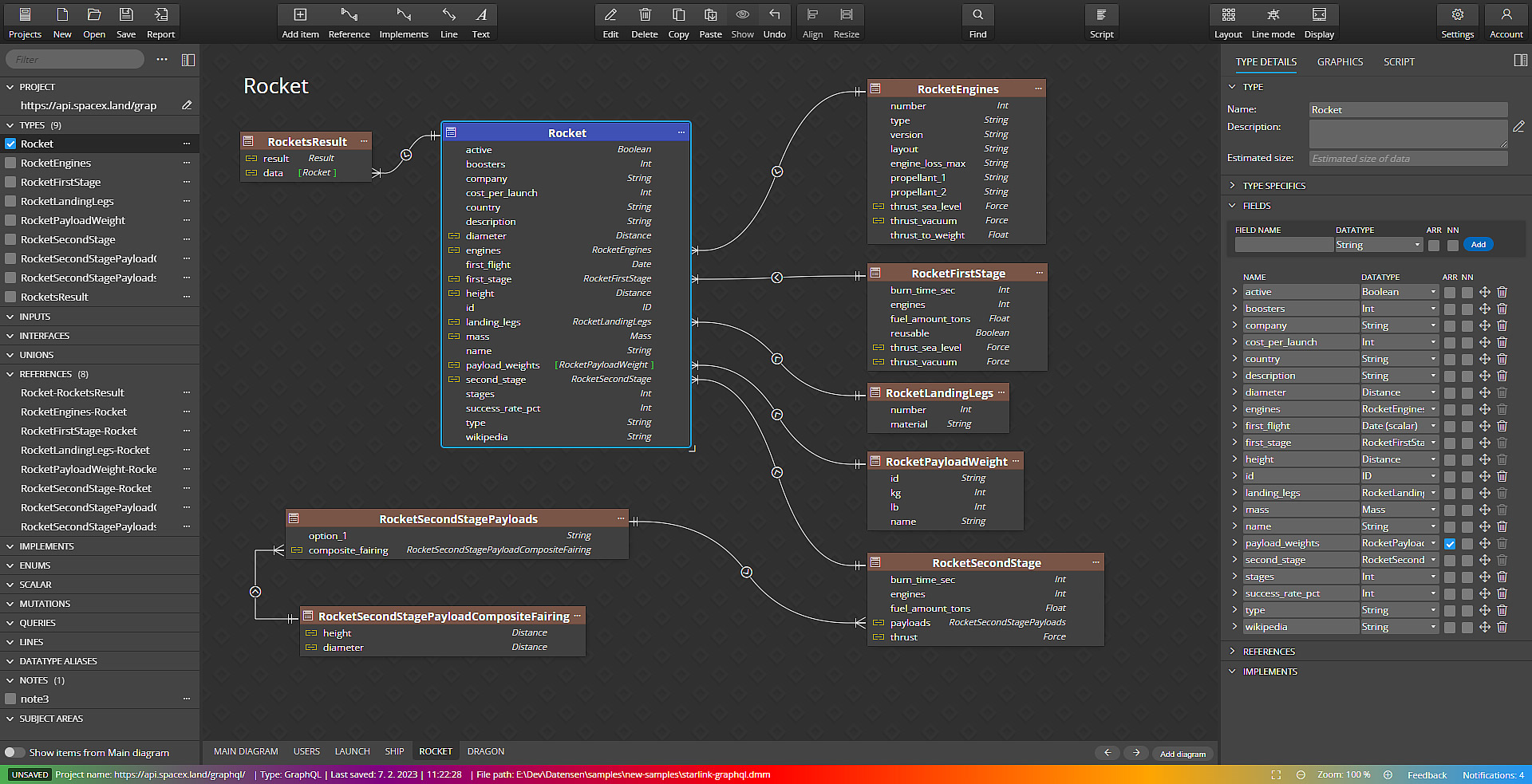This screenshot has height=784, width=1532.
Task: Enable Show items from Main diagram
Action: click(14, 752)
